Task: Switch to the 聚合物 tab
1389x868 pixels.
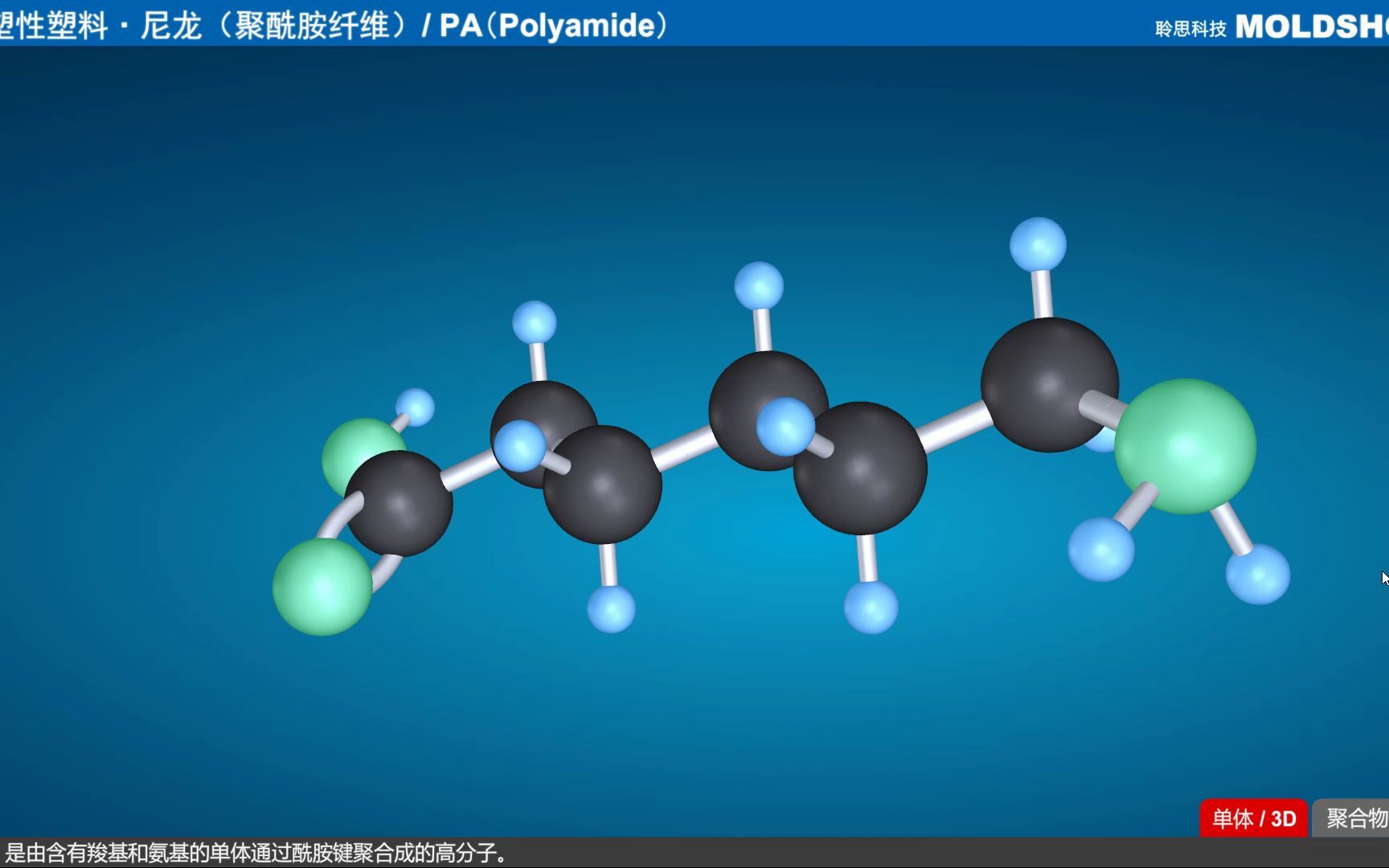Action: [x=1351, y=818]
